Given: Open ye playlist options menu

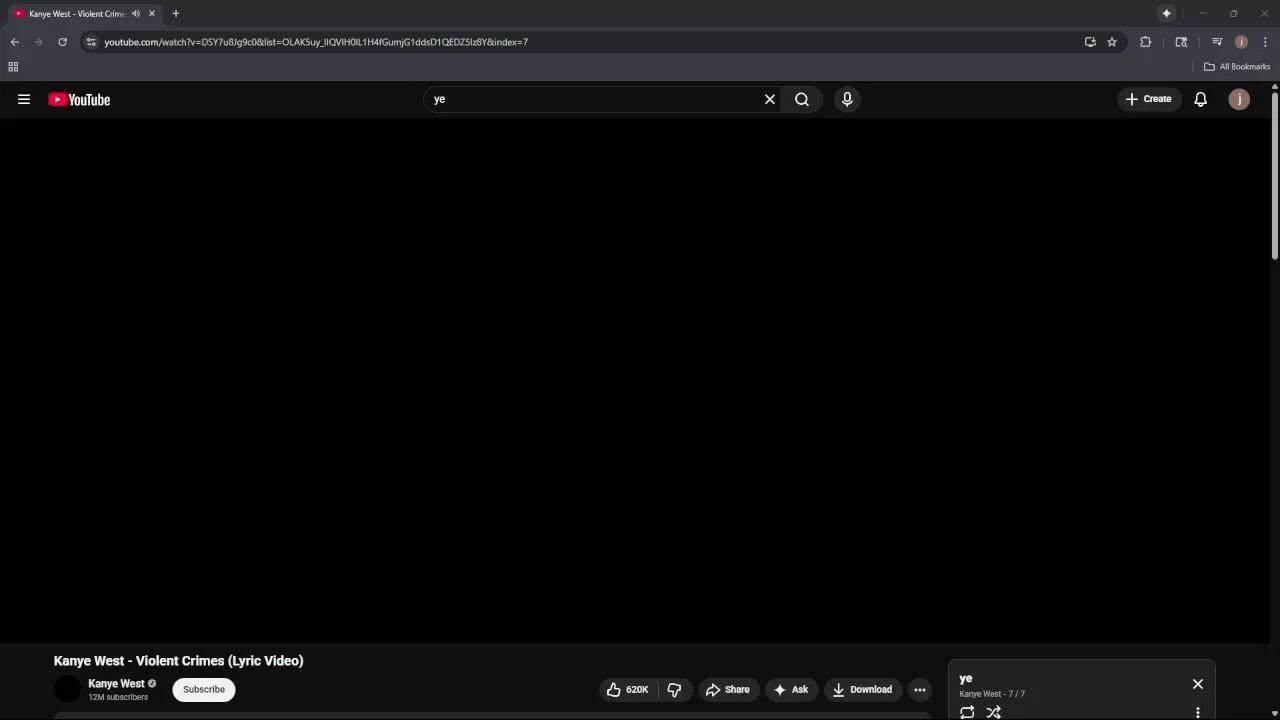Looking at the screenshot, I should 1198,712.
